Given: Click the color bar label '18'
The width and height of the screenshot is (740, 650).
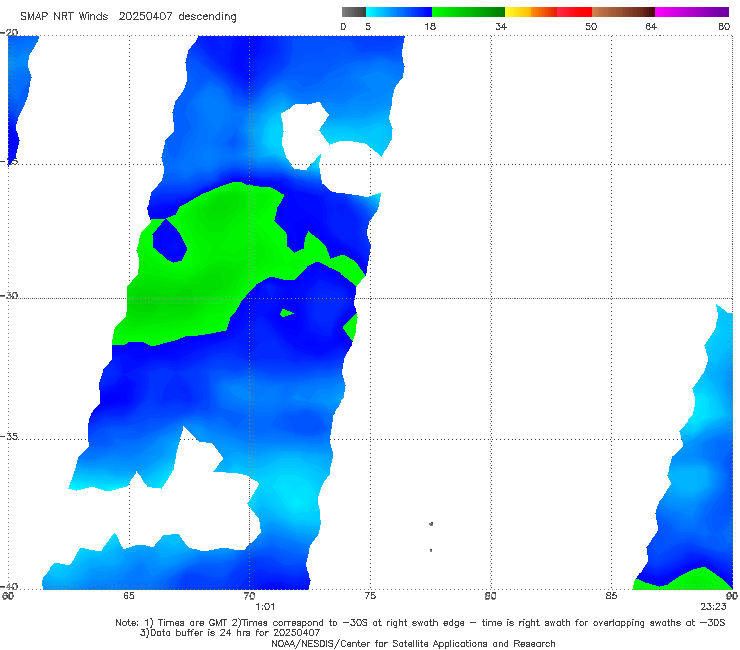Looking at the screenshot, I should point(430,26).
